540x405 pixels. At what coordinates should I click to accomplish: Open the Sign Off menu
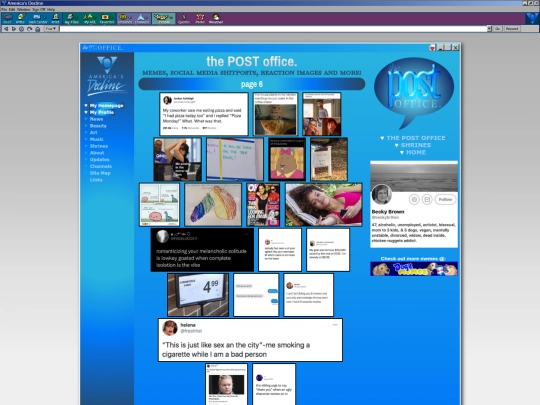click(39, 9)
